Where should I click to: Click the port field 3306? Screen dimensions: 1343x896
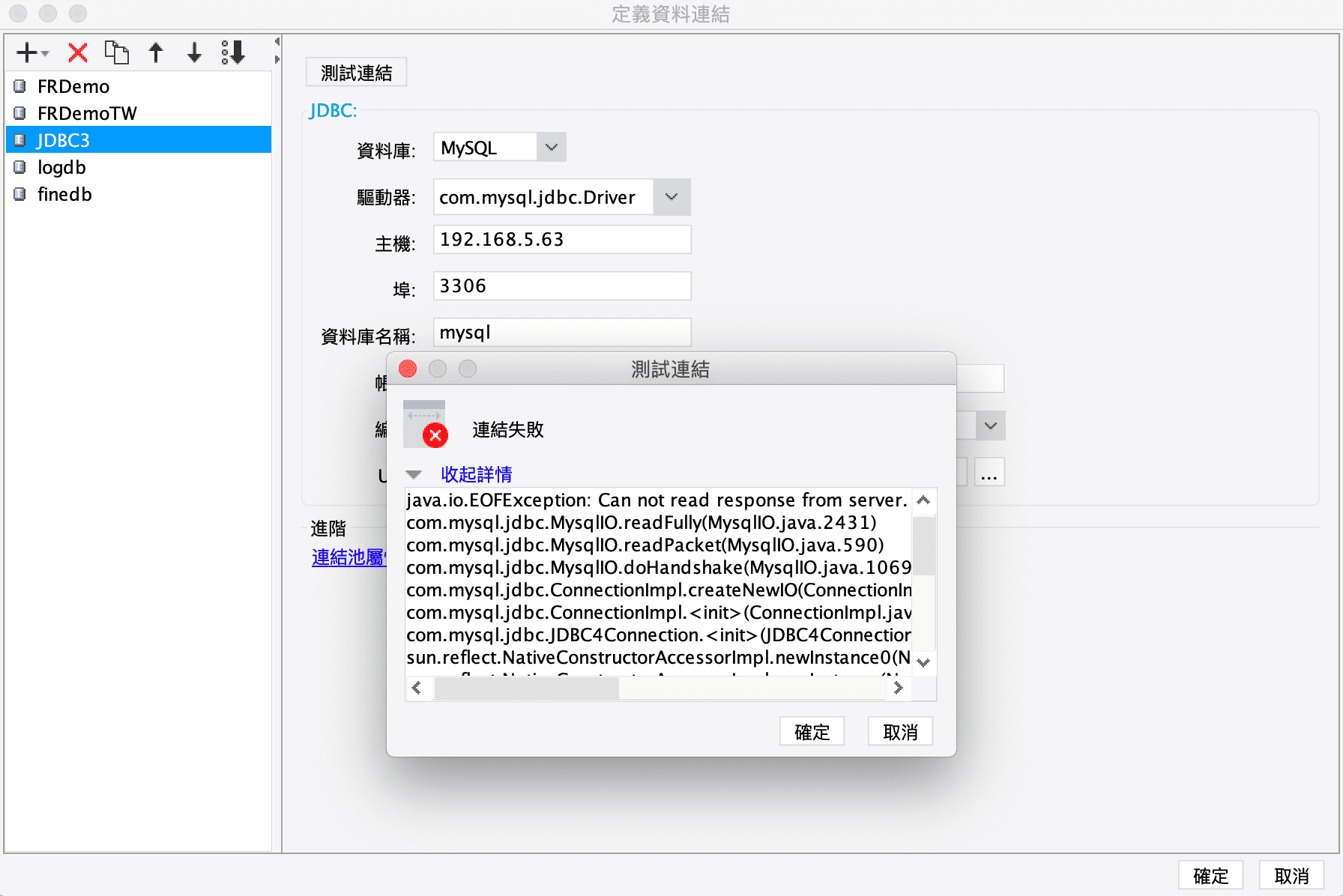[x=562, y=286]
